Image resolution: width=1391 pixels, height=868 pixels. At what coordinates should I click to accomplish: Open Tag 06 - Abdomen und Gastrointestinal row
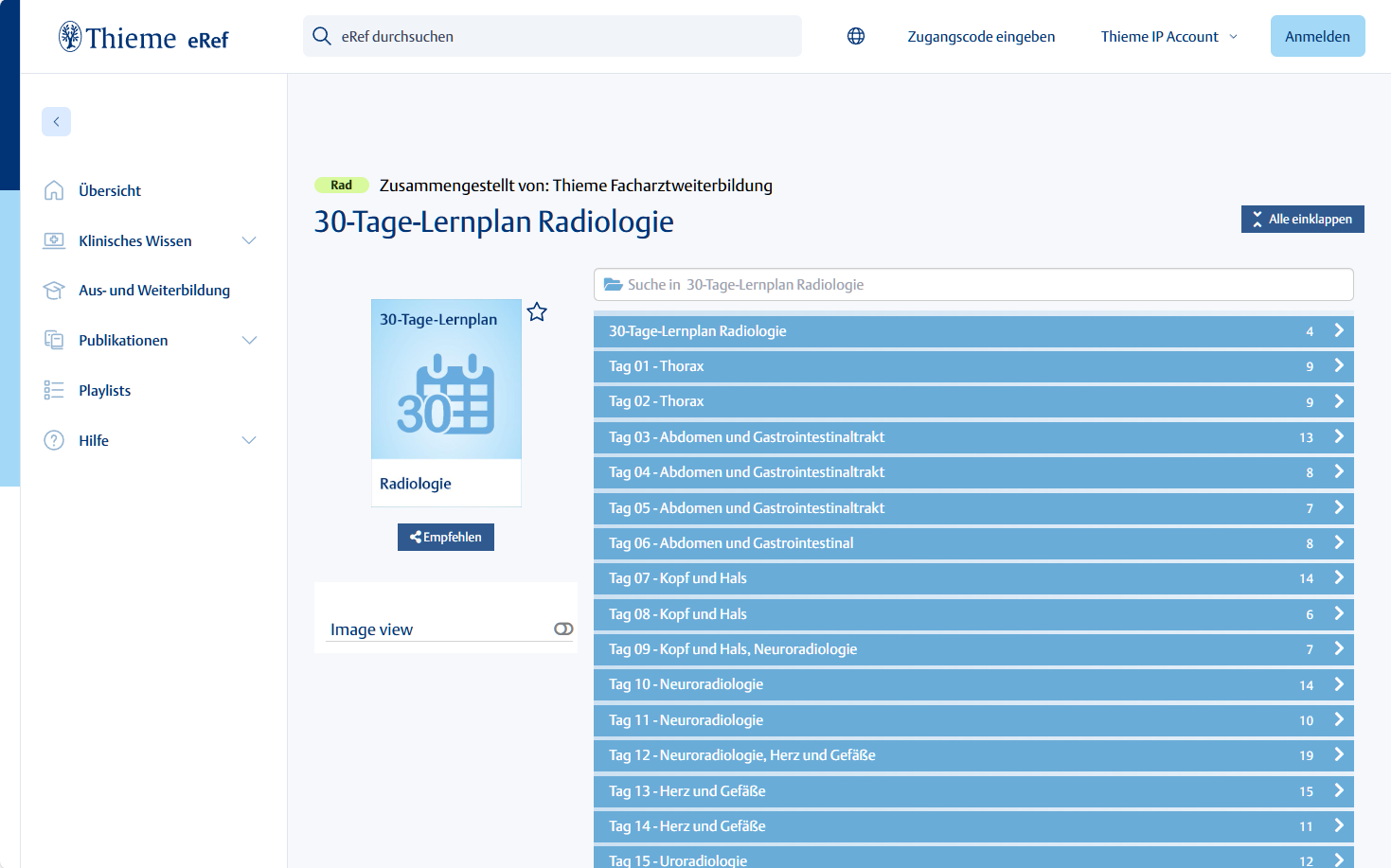tap(973, 542)
